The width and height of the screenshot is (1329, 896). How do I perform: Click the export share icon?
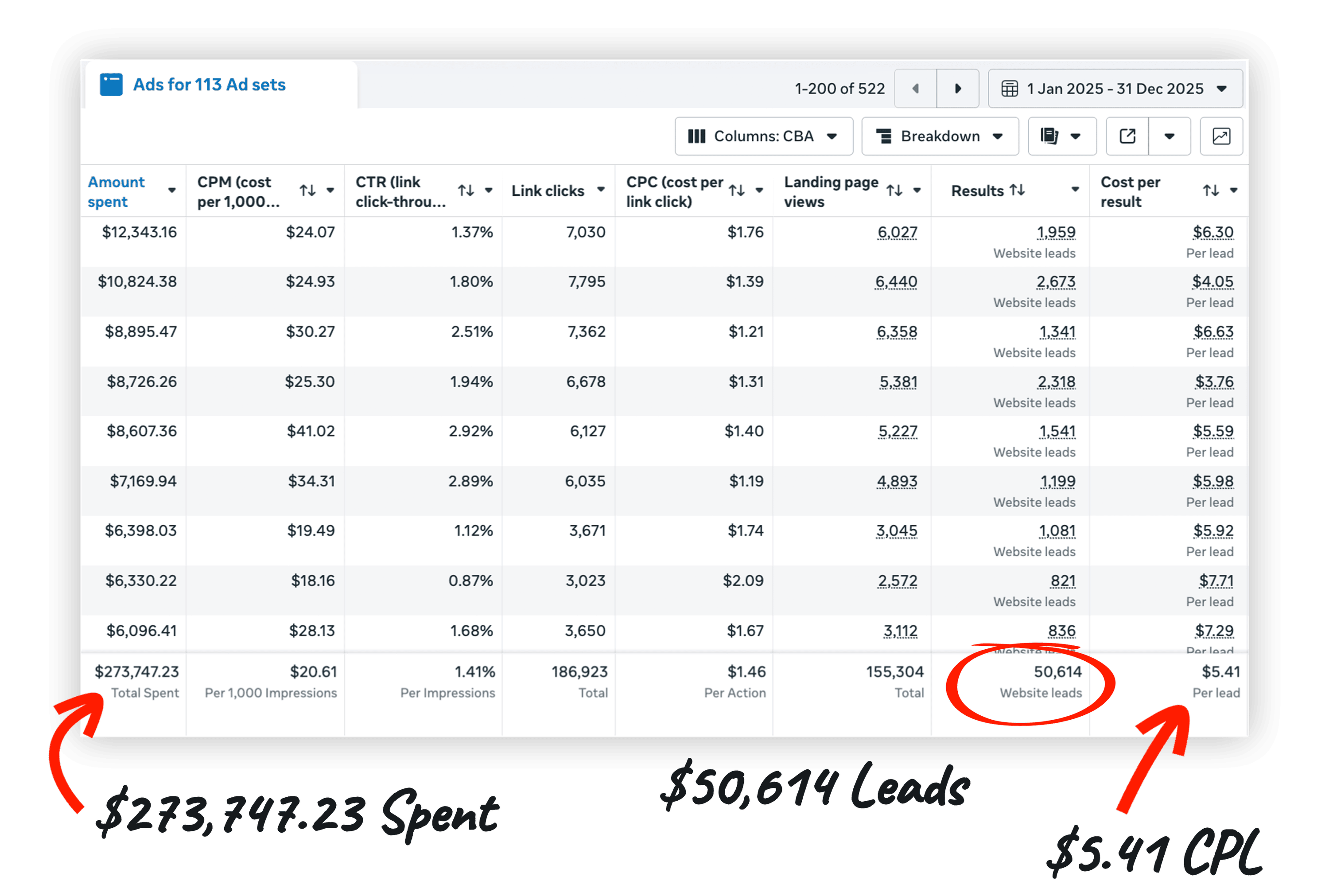point(1127,136)
